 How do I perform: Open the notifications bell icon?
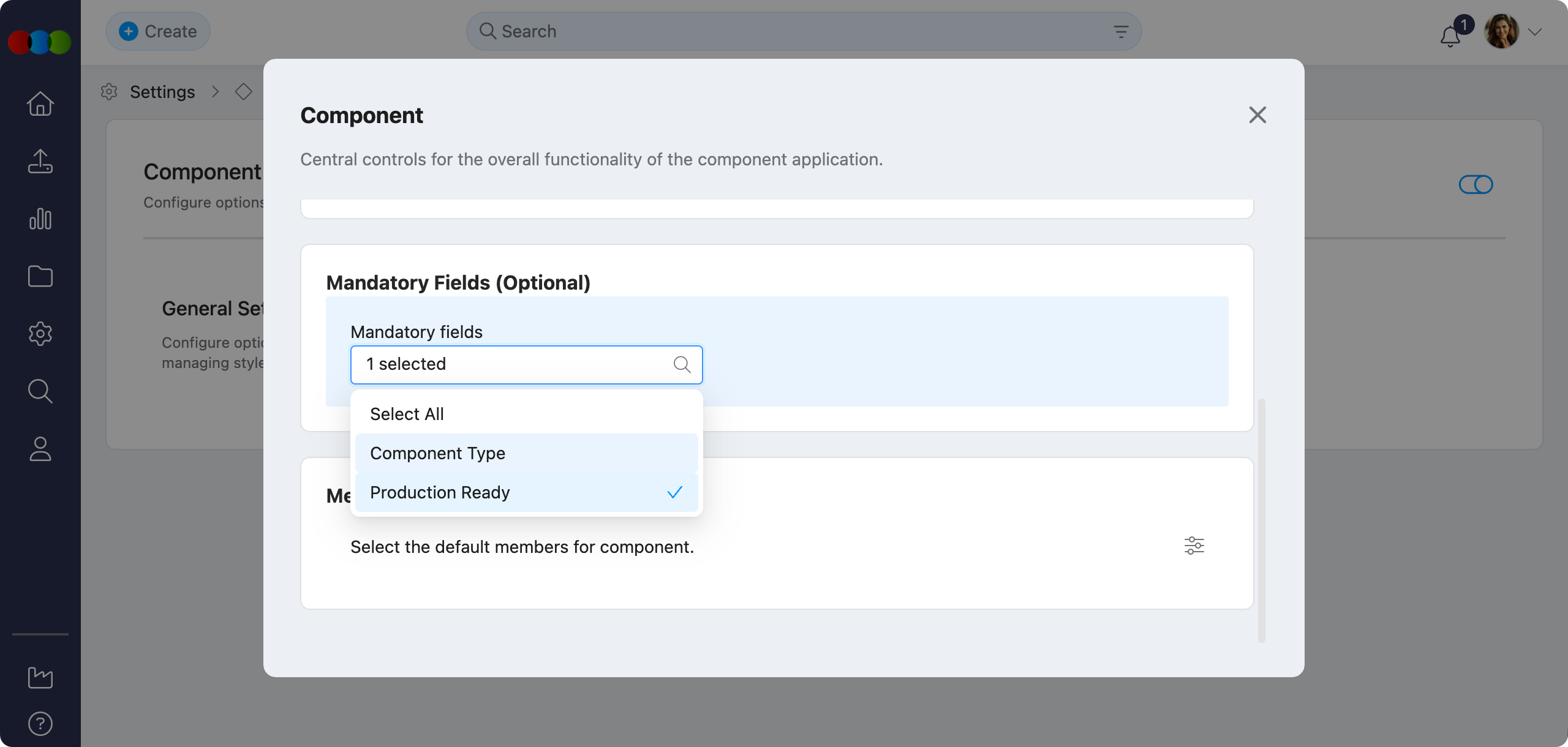coord(1450,37)
